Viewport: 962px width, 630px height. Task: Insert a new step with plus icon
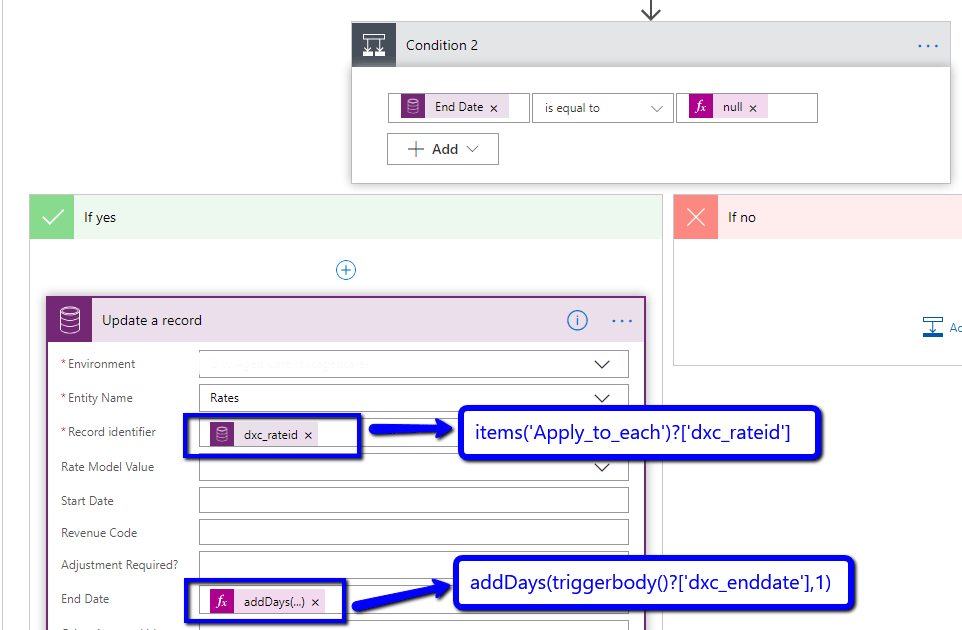346,270
